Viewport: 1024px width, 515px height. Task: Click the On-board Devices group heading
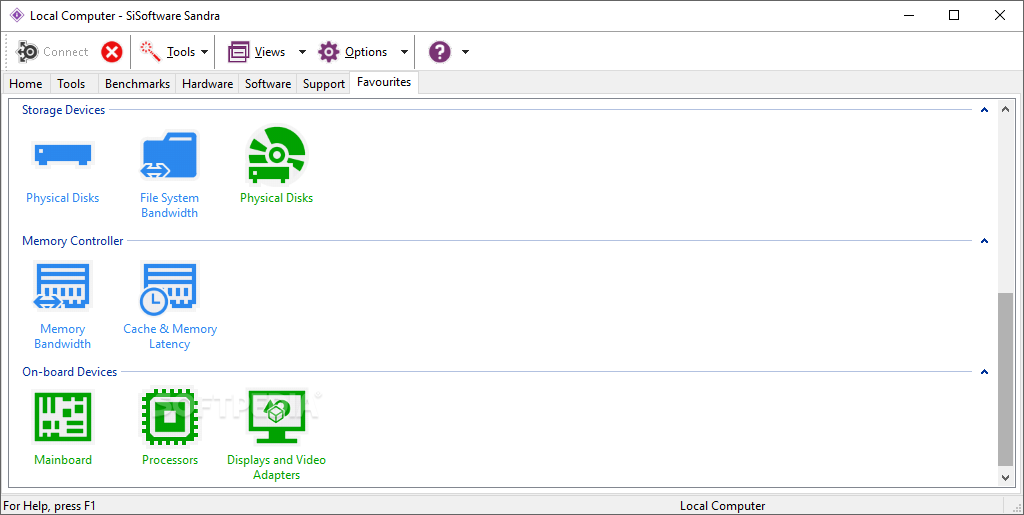click(70, 371)
